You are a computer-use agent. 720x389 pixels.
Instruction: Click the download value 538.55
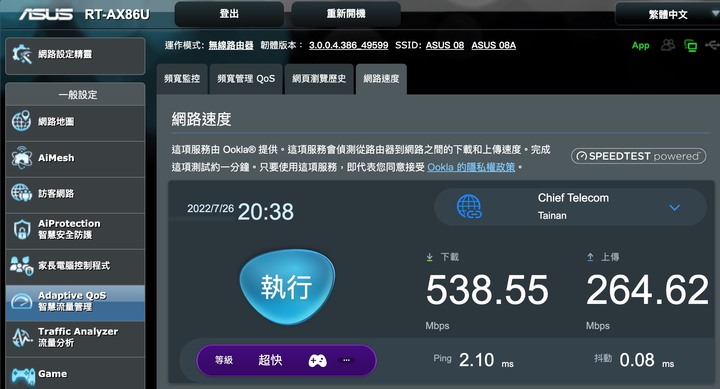[487, 290]
